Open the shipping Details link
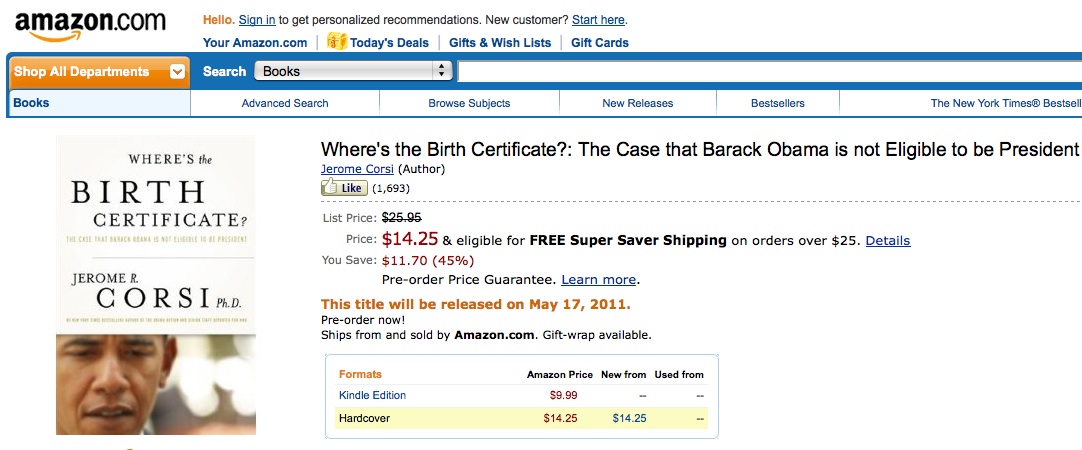Viewport: 1082px width, 450px height. (887, 241)
